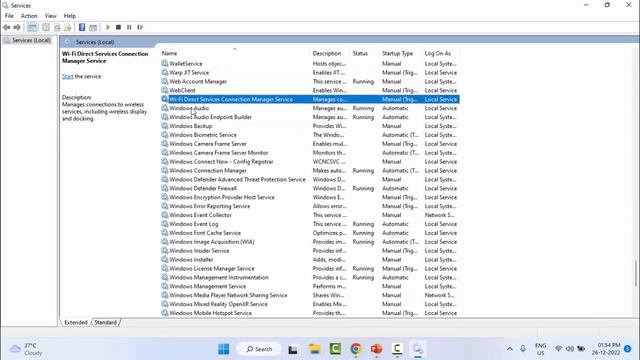Select the WebClient service

click(x=310, y=90)
